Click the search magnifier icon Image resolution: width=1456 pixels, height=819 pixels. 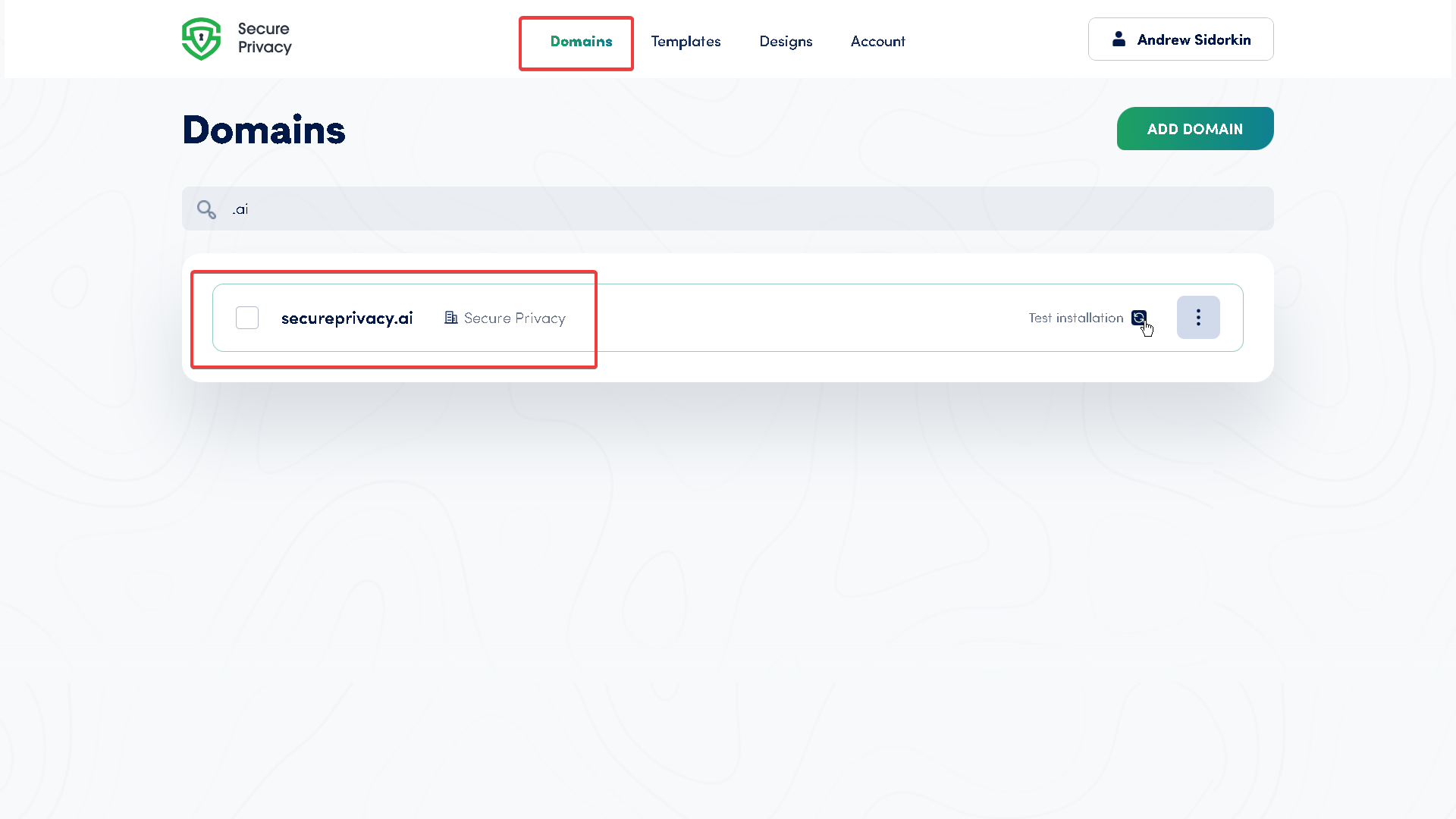click(206, 209)
